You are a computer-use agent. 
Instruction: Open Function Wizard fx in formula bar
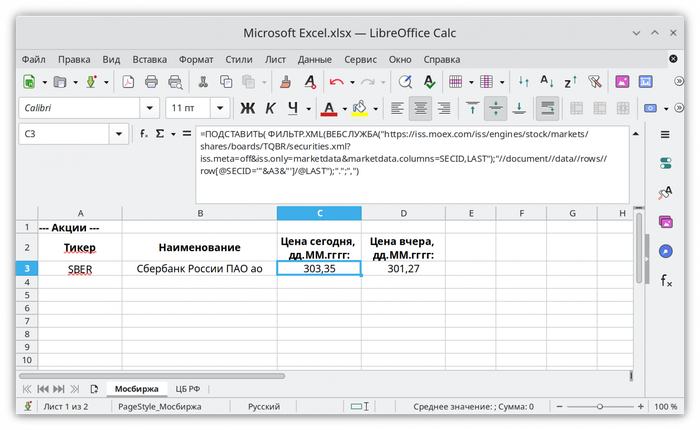[x=144, y=134]
